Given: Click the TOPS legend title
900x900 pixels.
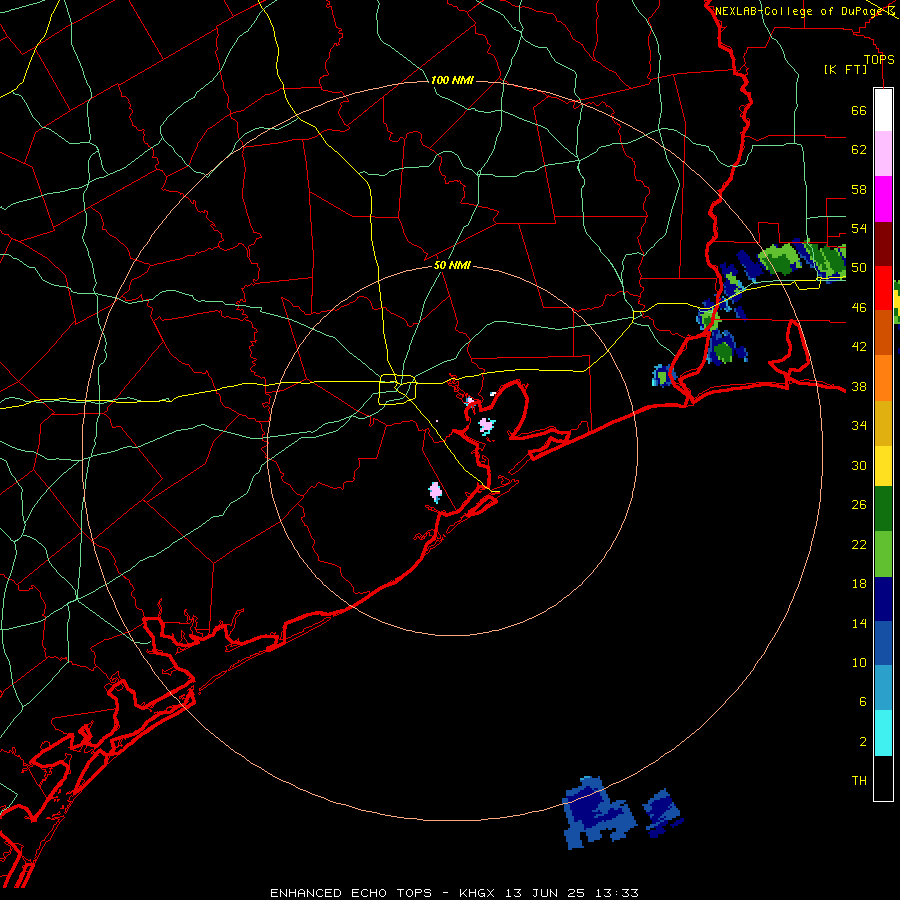Looking at the screenshot, I should point(879,60).
